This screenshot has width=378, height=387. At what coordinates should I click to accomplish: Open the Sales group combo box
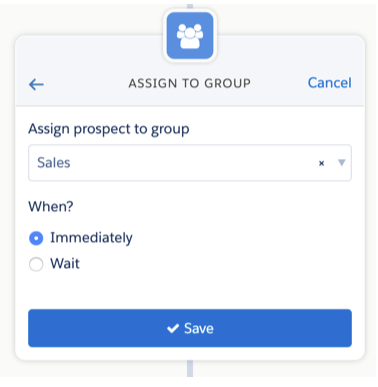pos(190,163)
